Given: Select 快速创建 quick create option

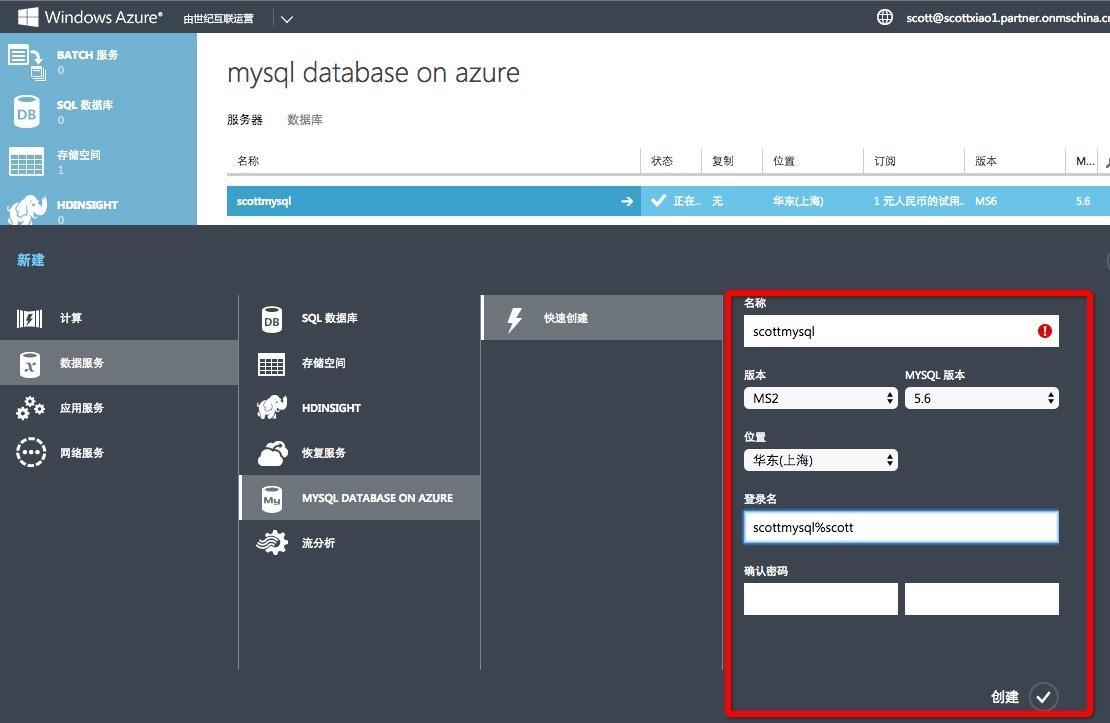Looking at the screenshot, I should point(602,318).
